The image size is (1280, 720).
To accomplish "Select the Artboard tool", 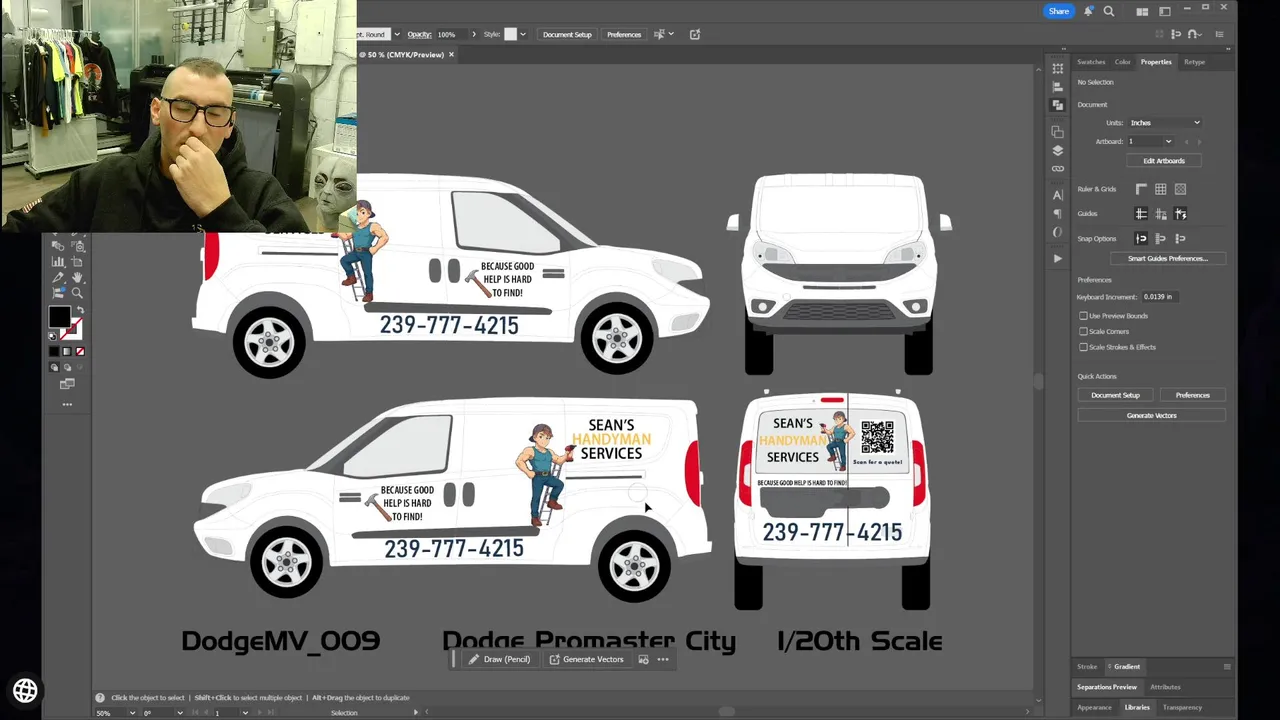I will pos(77,262).
